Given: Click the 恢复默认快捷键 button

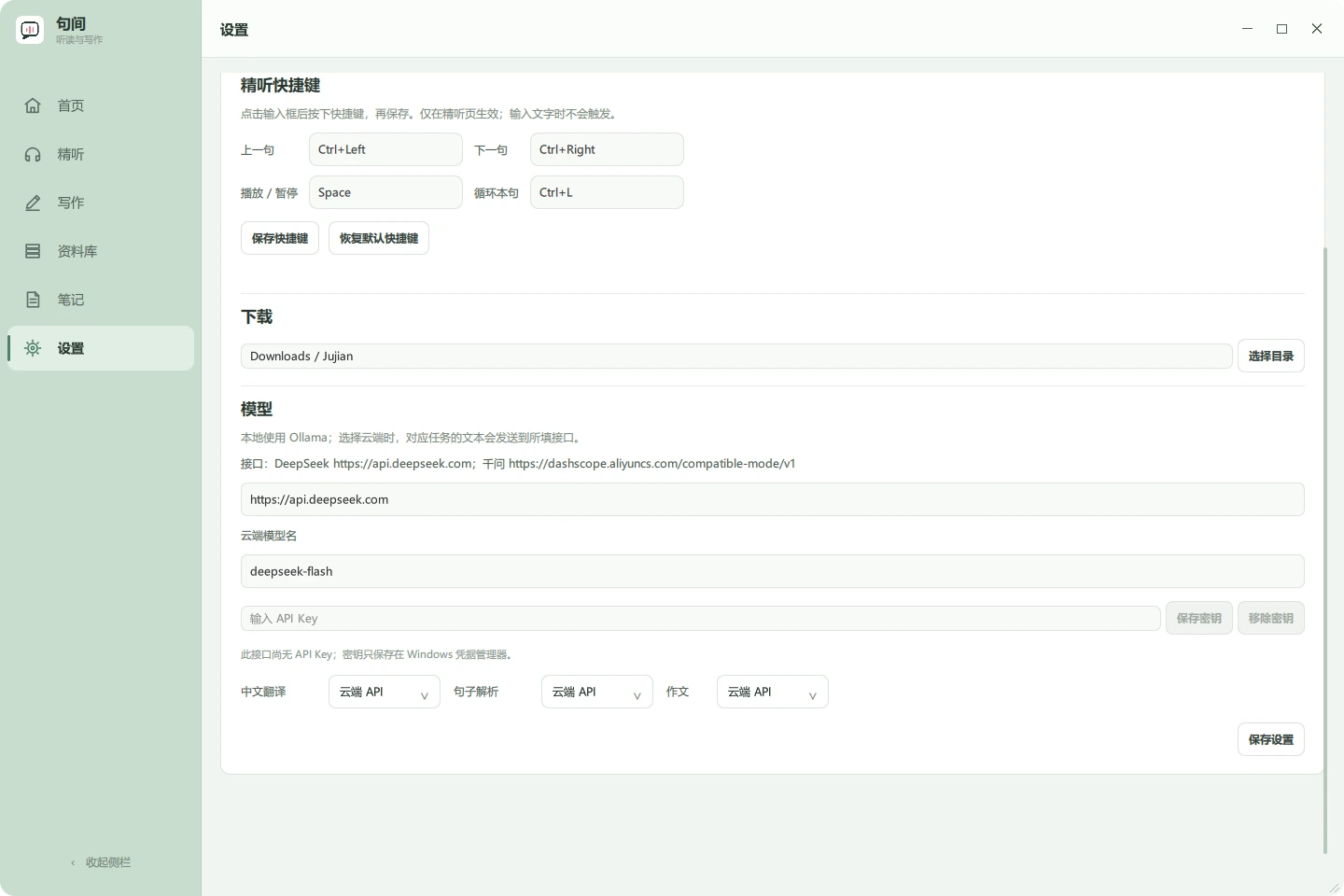Looking at the screenshot, I should point(379,238).
